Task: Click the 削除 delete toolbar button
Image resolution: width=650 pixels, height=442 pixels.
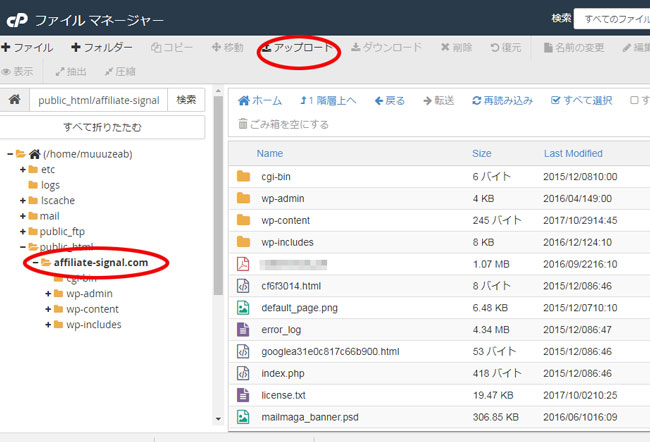Action: tap(456, 48)
